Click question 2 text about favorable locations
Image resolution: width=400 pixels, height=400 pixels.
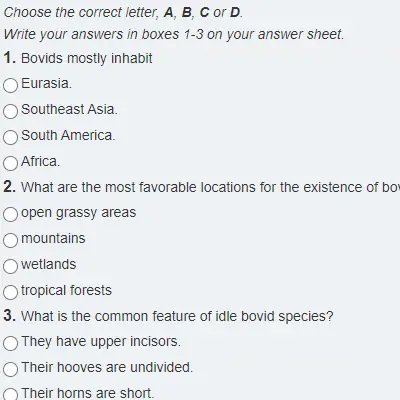pyautogui.click(x=210, y=187)
